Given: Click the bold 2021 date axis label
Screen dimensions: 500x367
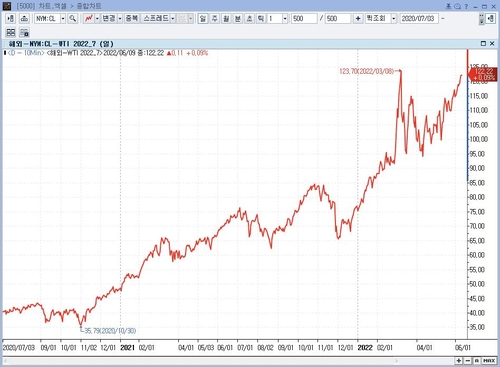Looking at the screenshot, I should coord(127,348).
